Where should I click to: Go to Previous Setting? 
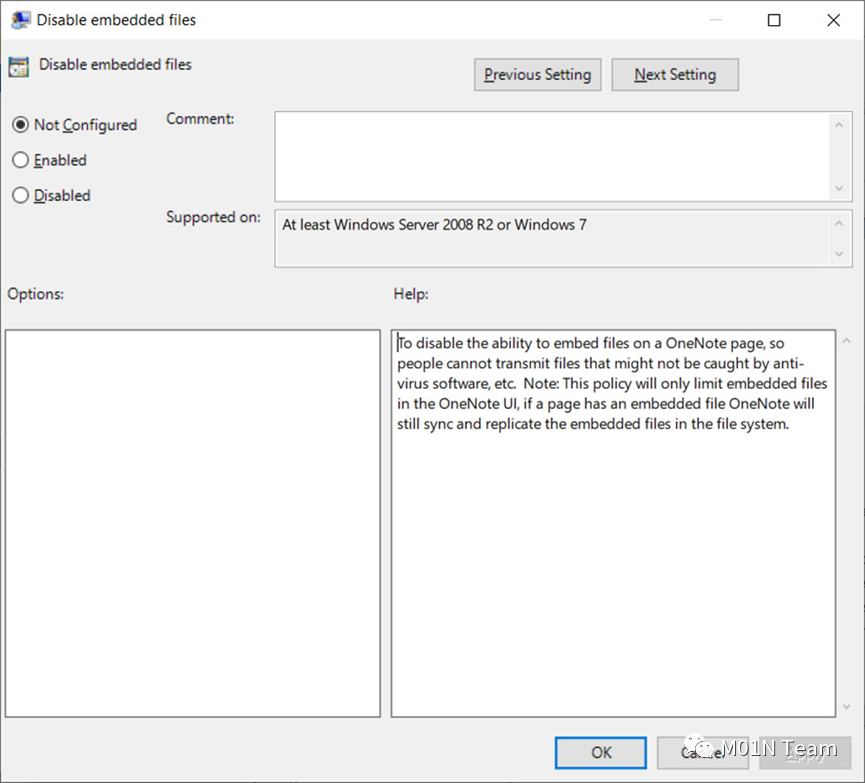pyautogui.click(x=537, y=74)
